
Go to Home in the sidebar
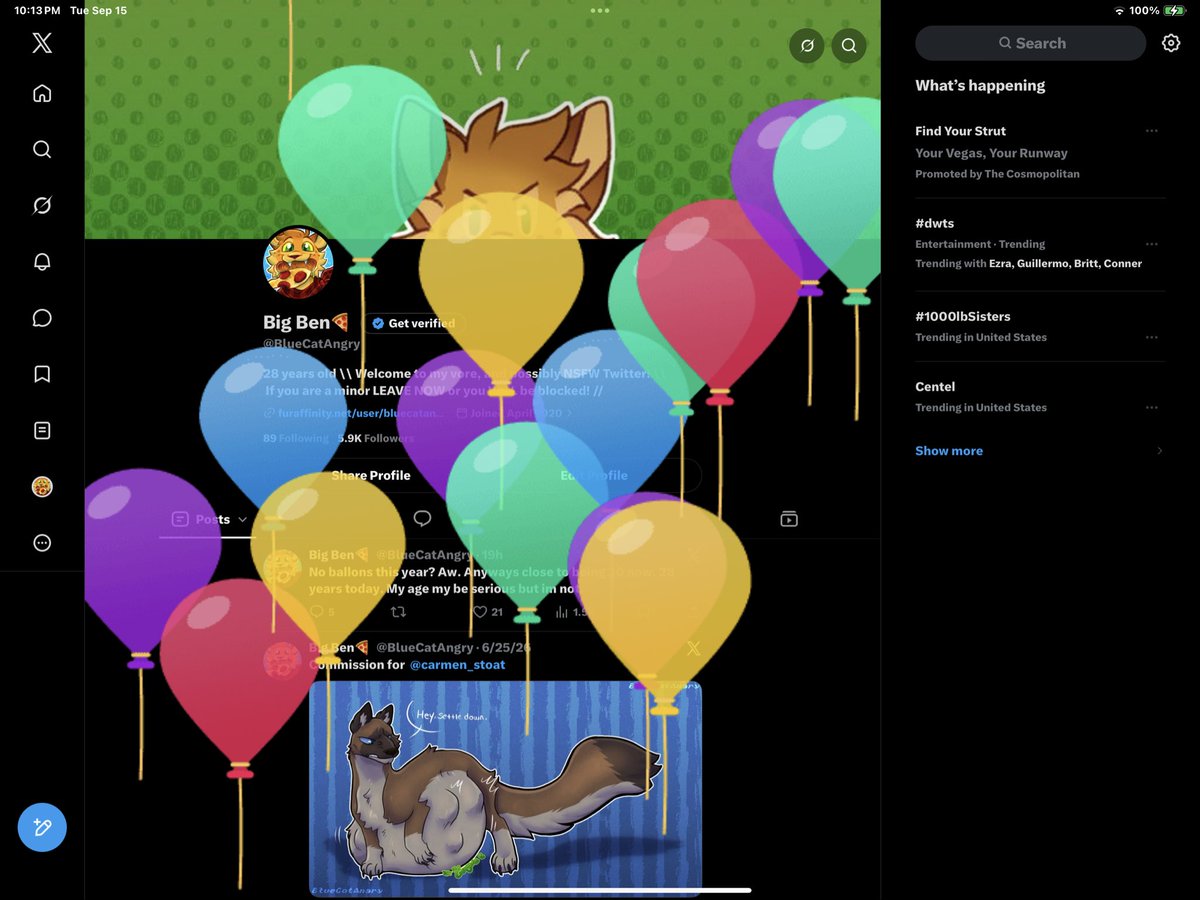point(42,93)
